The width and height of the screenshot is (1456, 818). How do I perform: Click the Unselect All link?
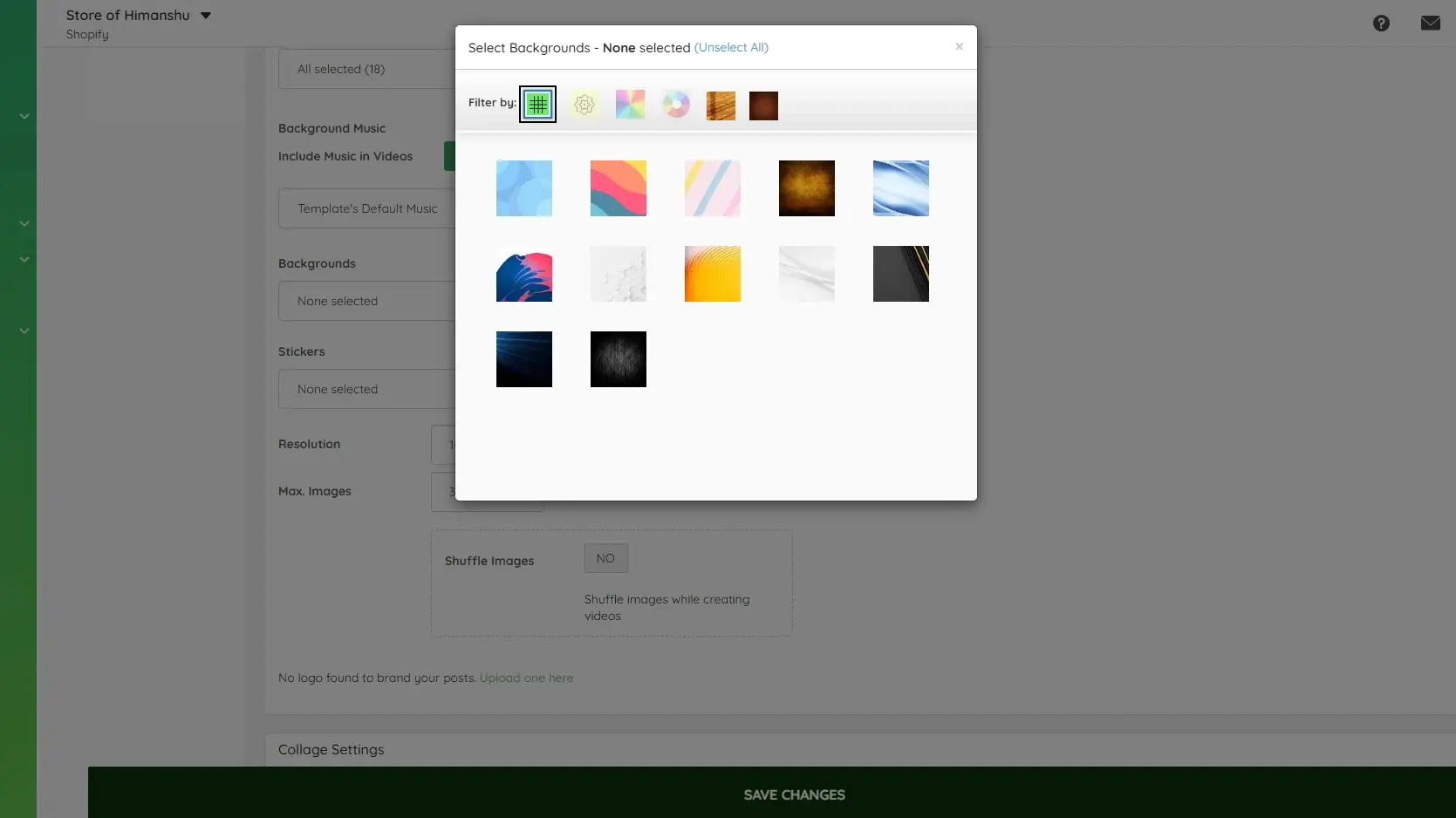point(731,48)
